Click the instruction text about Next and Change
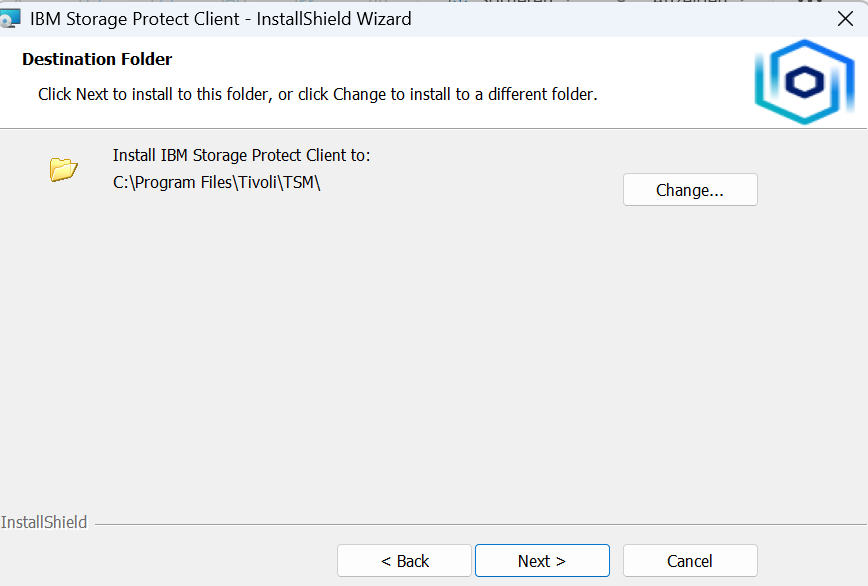The width and height of the screenshot is (868, 586). point(317,95)
